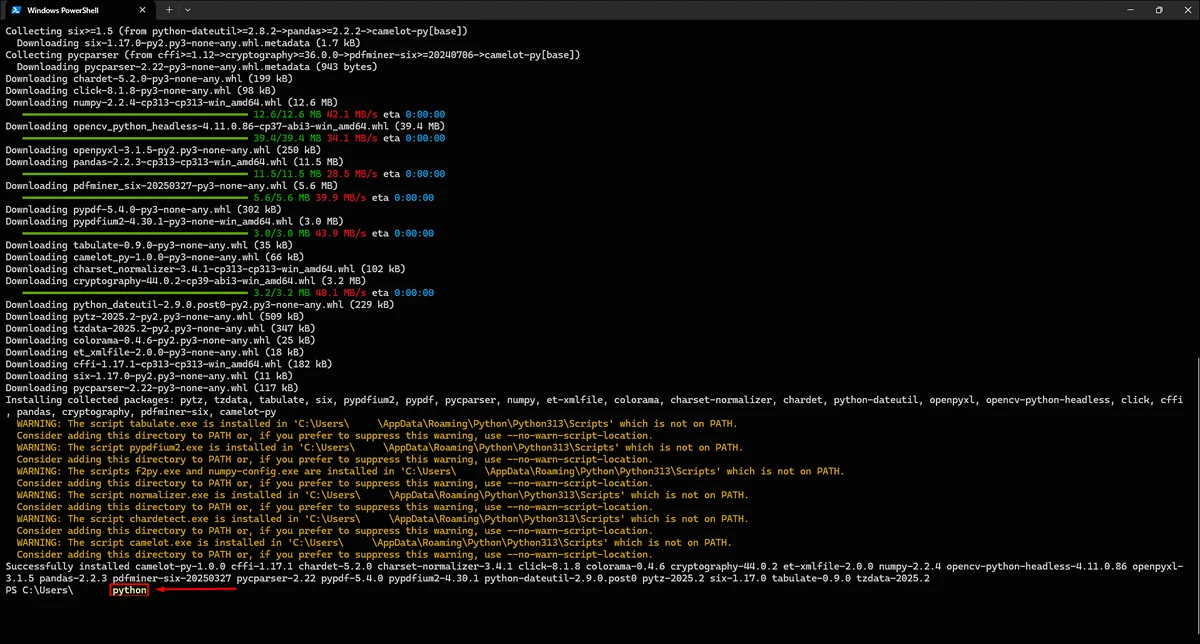
Task: Click the typed 'python' command
Action: click(x=130, y=591)
